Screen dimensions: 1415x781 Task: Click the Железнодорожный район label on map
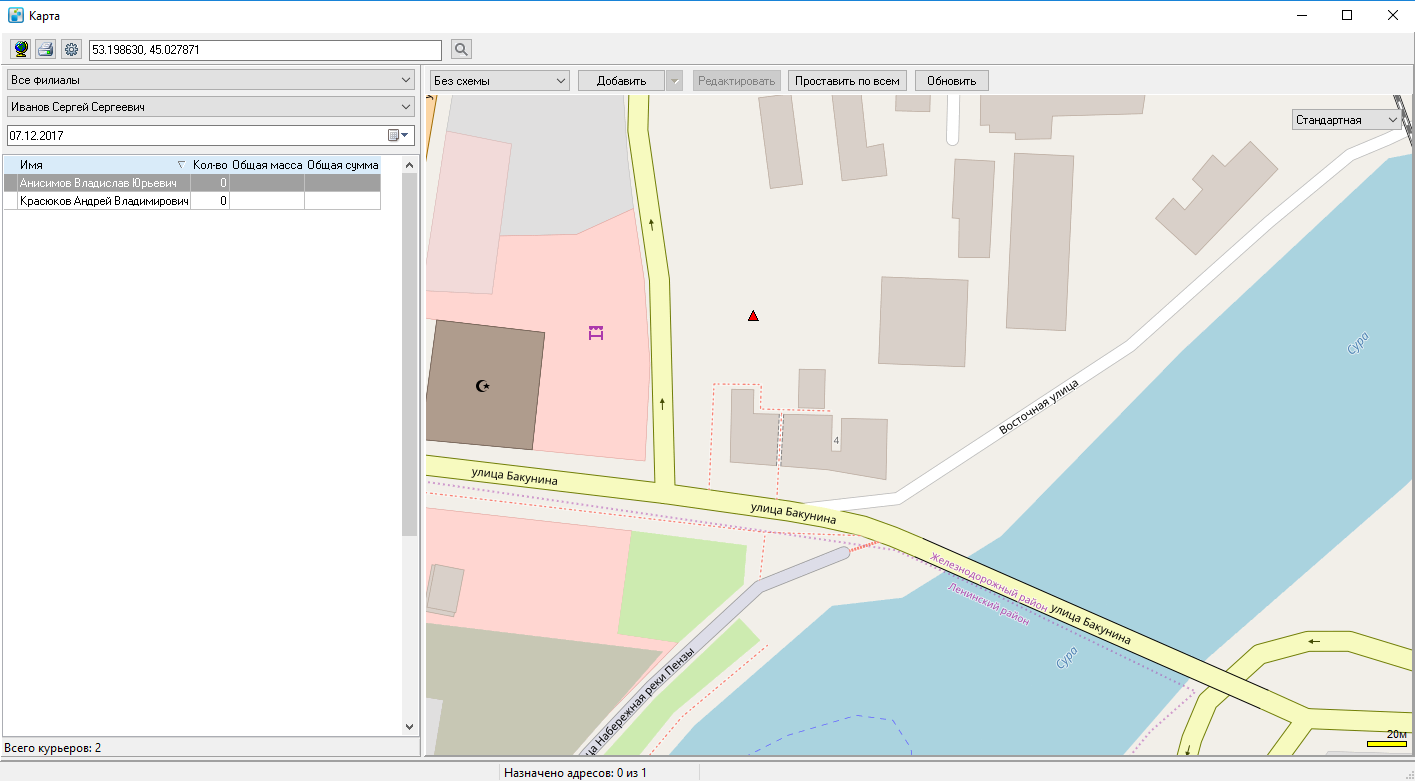(988, 582)
